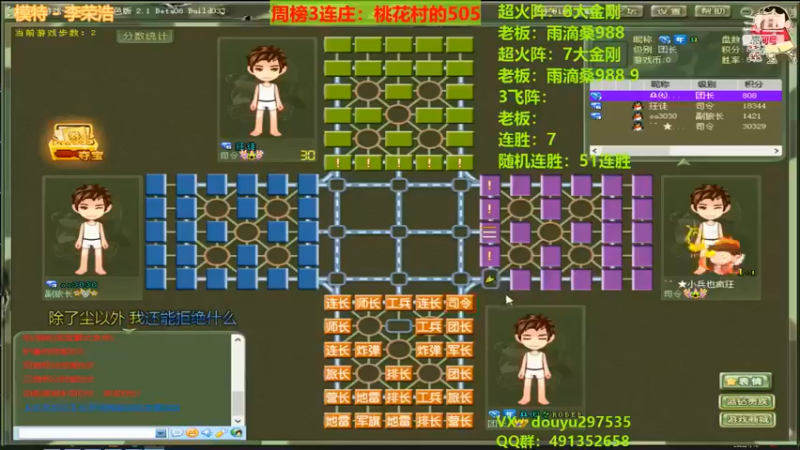
Task: Click the chat scrollbar up arrow
Action: point(238,340)
